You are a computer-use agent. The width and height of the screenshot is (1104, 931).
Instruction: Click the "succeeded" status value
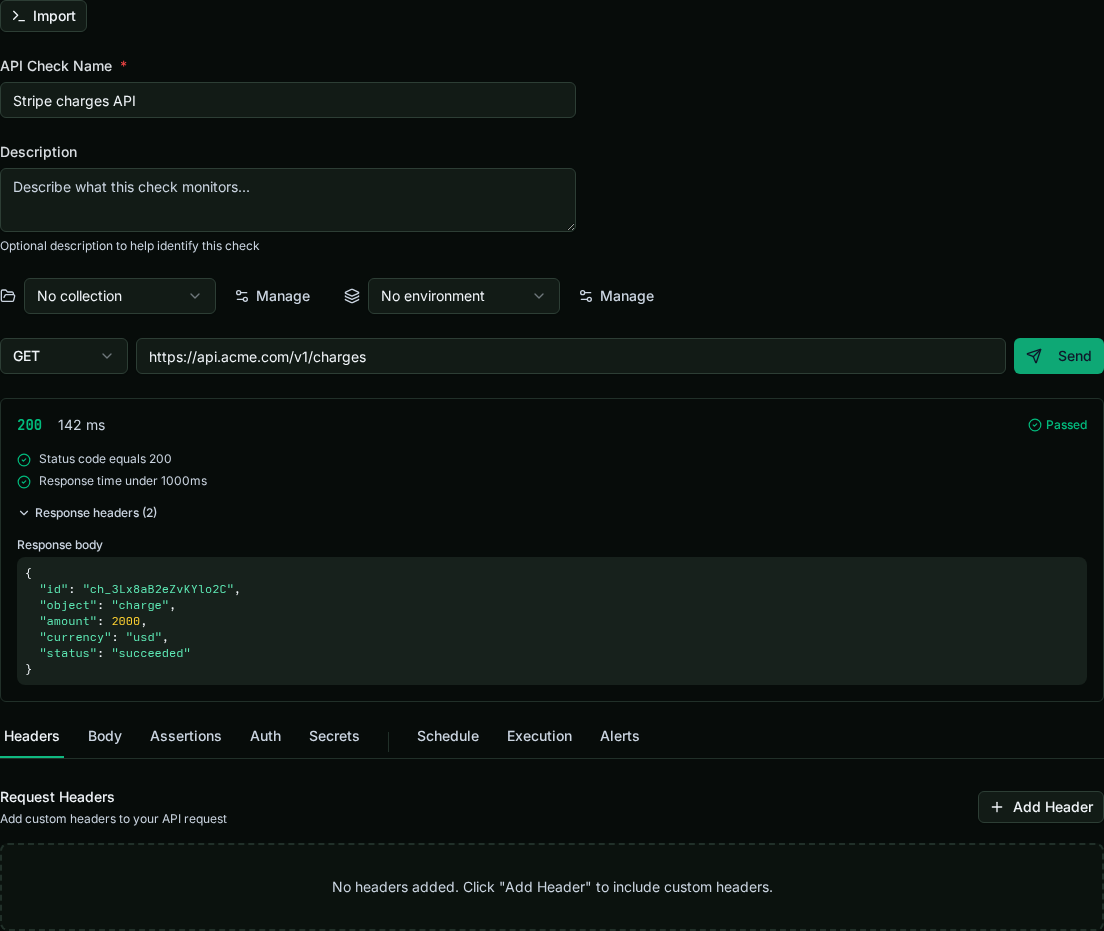click(151, 653)
